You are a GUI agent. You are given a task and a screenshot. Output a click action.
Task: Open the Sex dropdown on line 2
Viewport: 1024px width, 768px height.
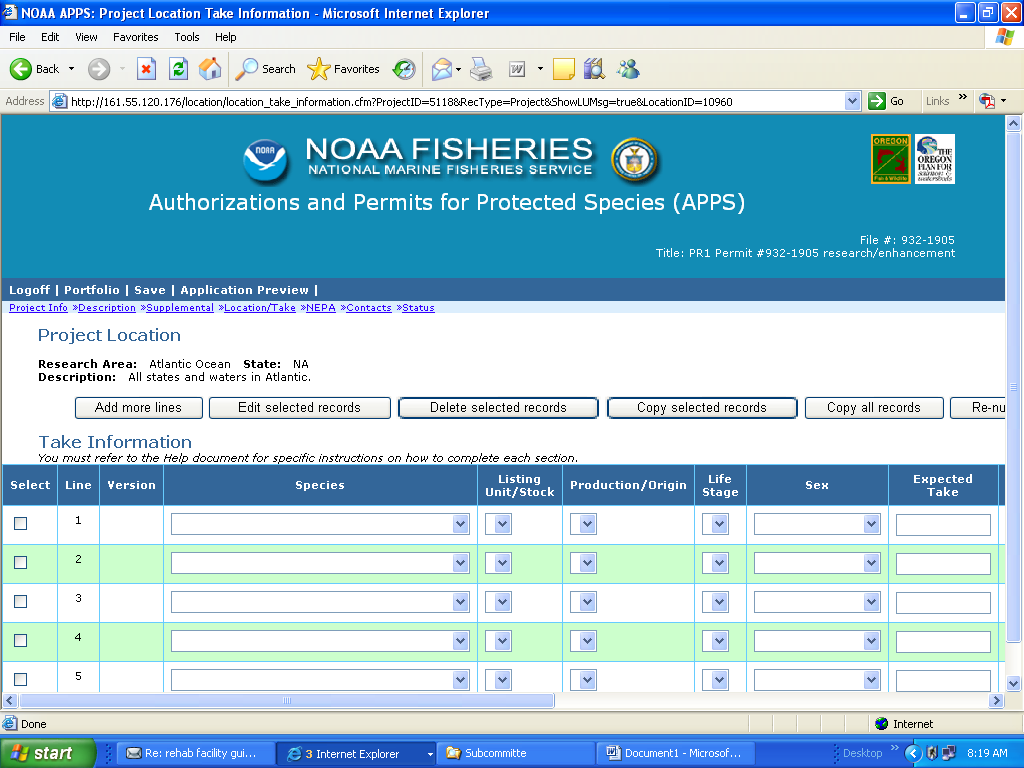click(871, 564)
